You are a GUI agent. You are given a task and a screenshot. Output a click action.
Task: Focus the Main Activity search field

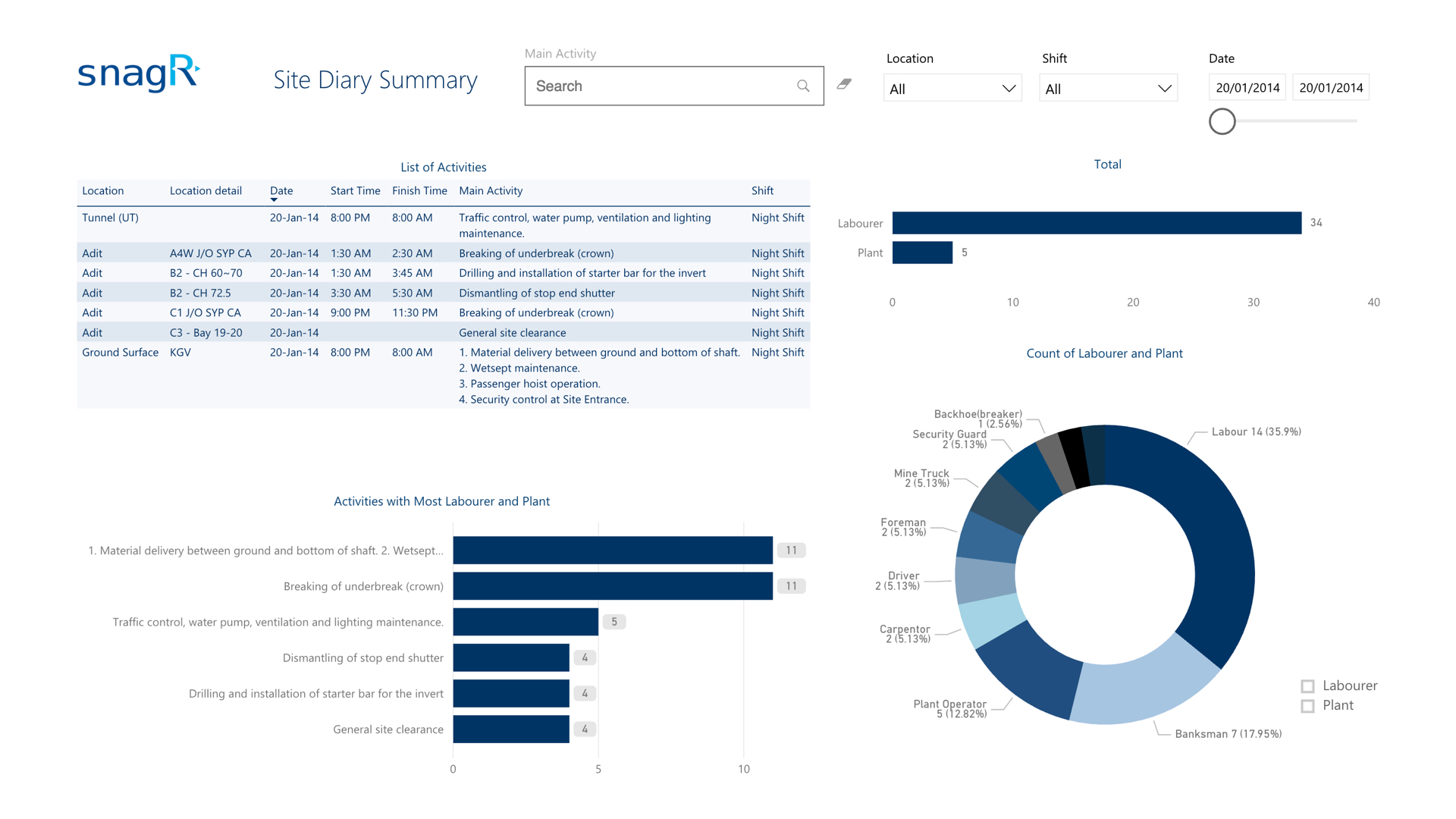click(674, 86)
